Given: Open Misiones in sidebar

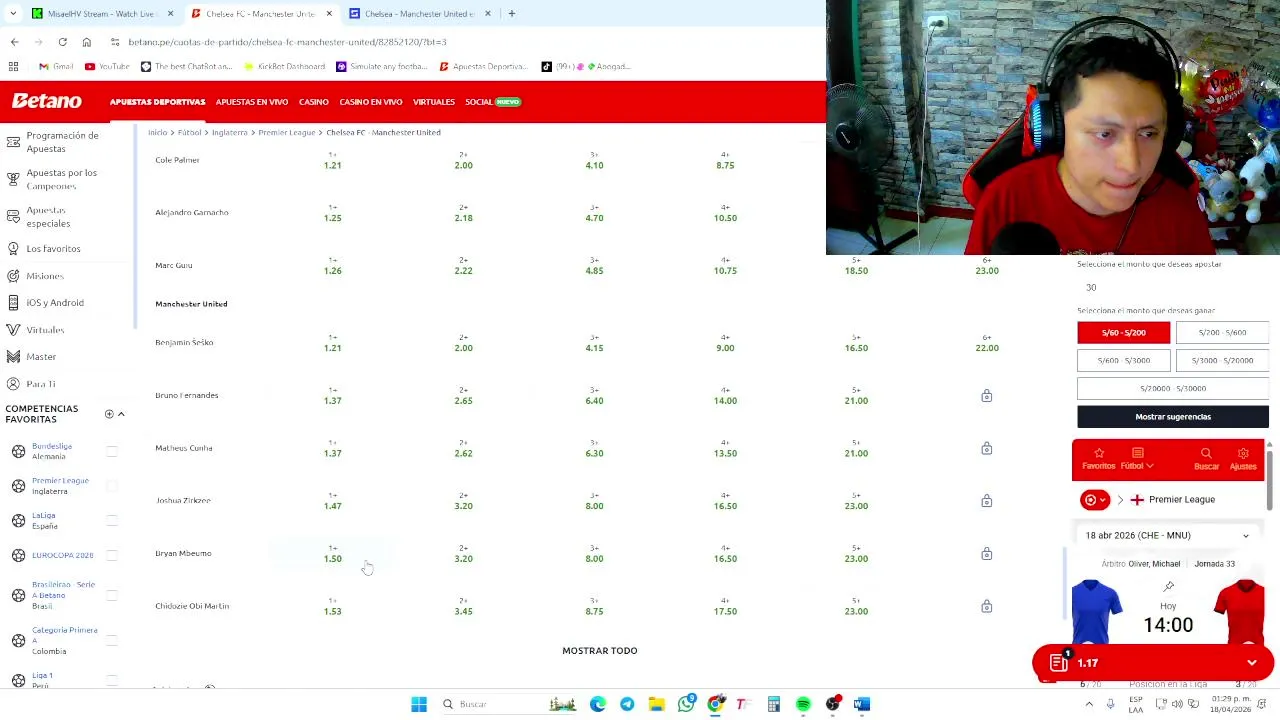Looking at the screenshot, I should tap(45, 276).
